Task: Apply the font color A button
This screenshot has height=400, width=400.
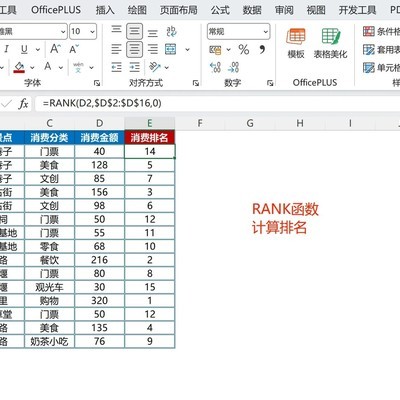Action: click(48, 67)
